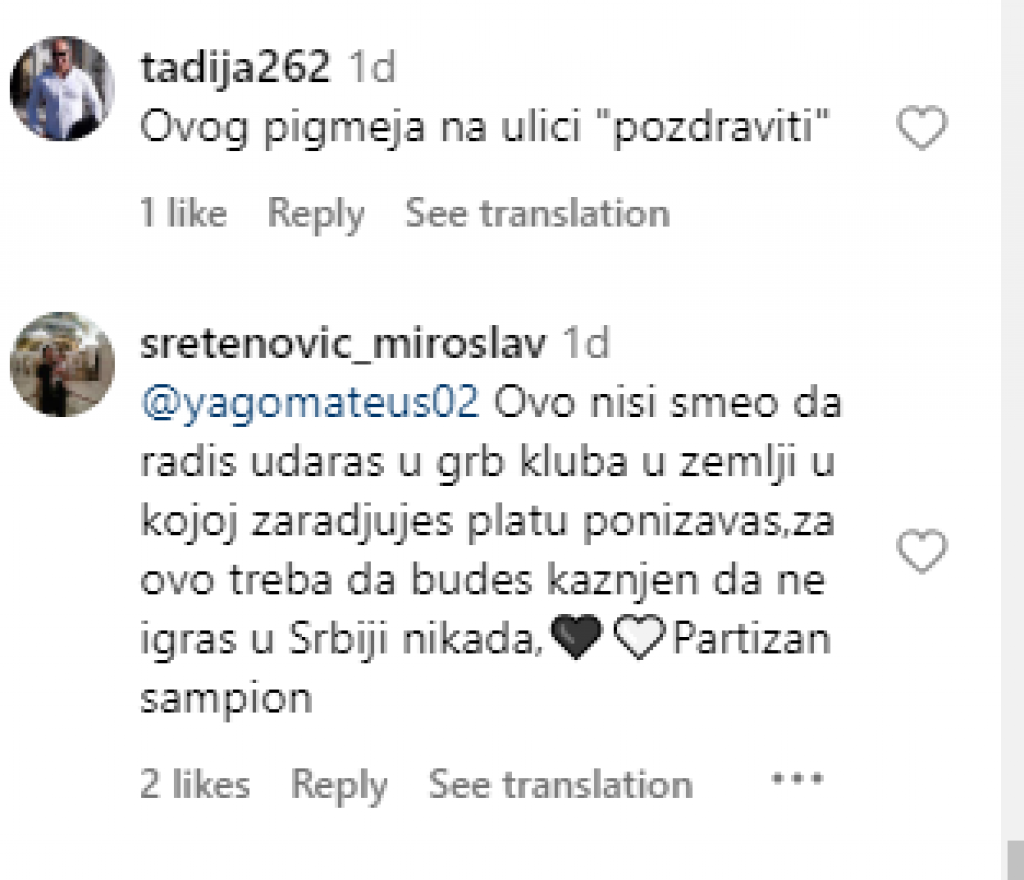This screenshot has width=1024, height=880.
Task: Click the 1d timestamp on tadija262's comment
Action: pyautogui.click(x=370, y=68)
